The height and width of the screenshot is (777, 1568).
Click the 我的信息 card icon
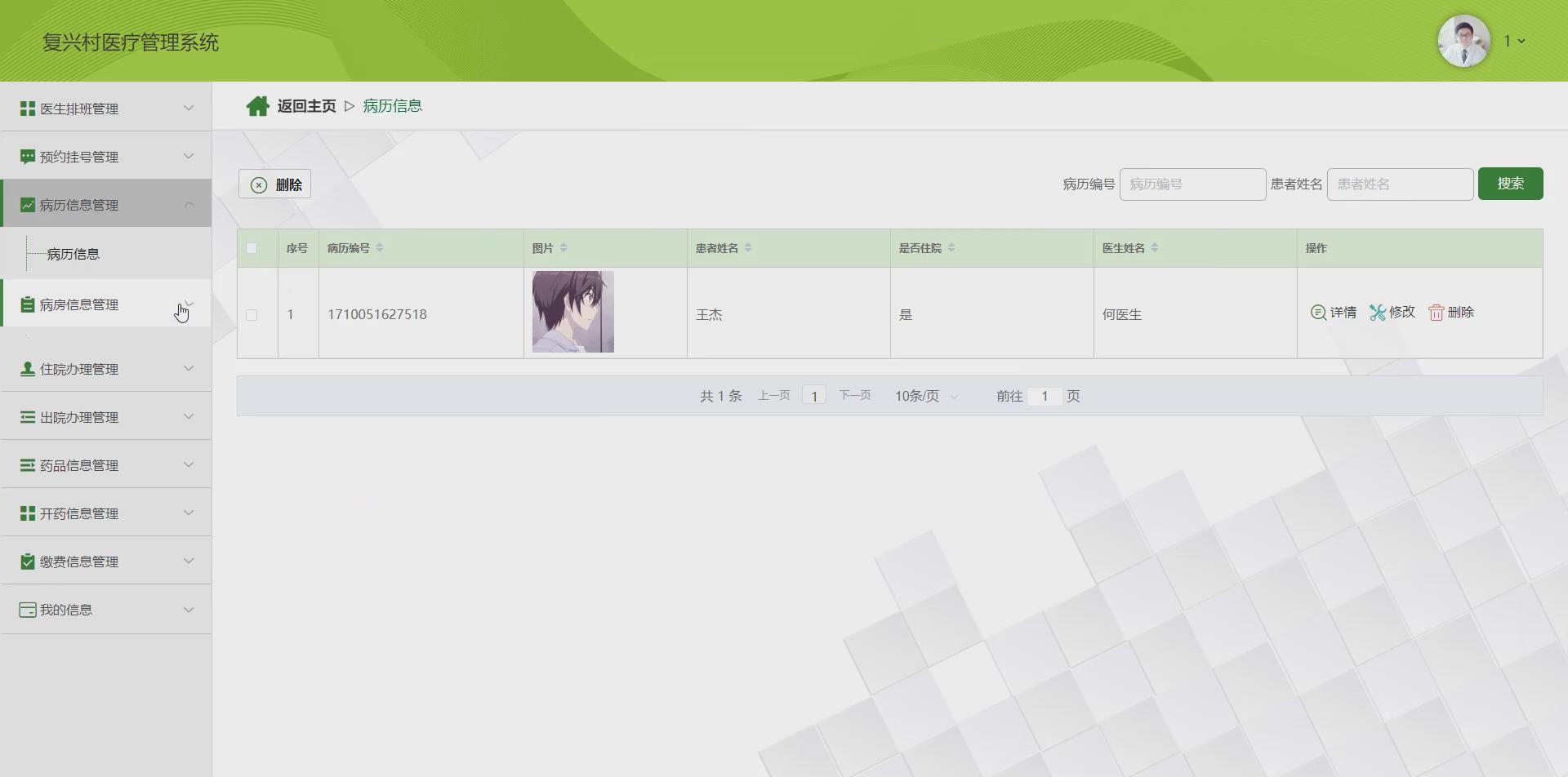[28, 610]
